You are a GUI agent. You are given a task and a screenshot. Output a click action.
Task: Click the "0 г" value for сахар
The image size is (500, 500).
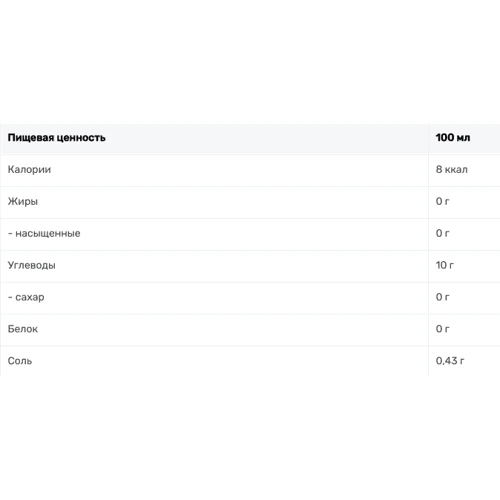442,297
